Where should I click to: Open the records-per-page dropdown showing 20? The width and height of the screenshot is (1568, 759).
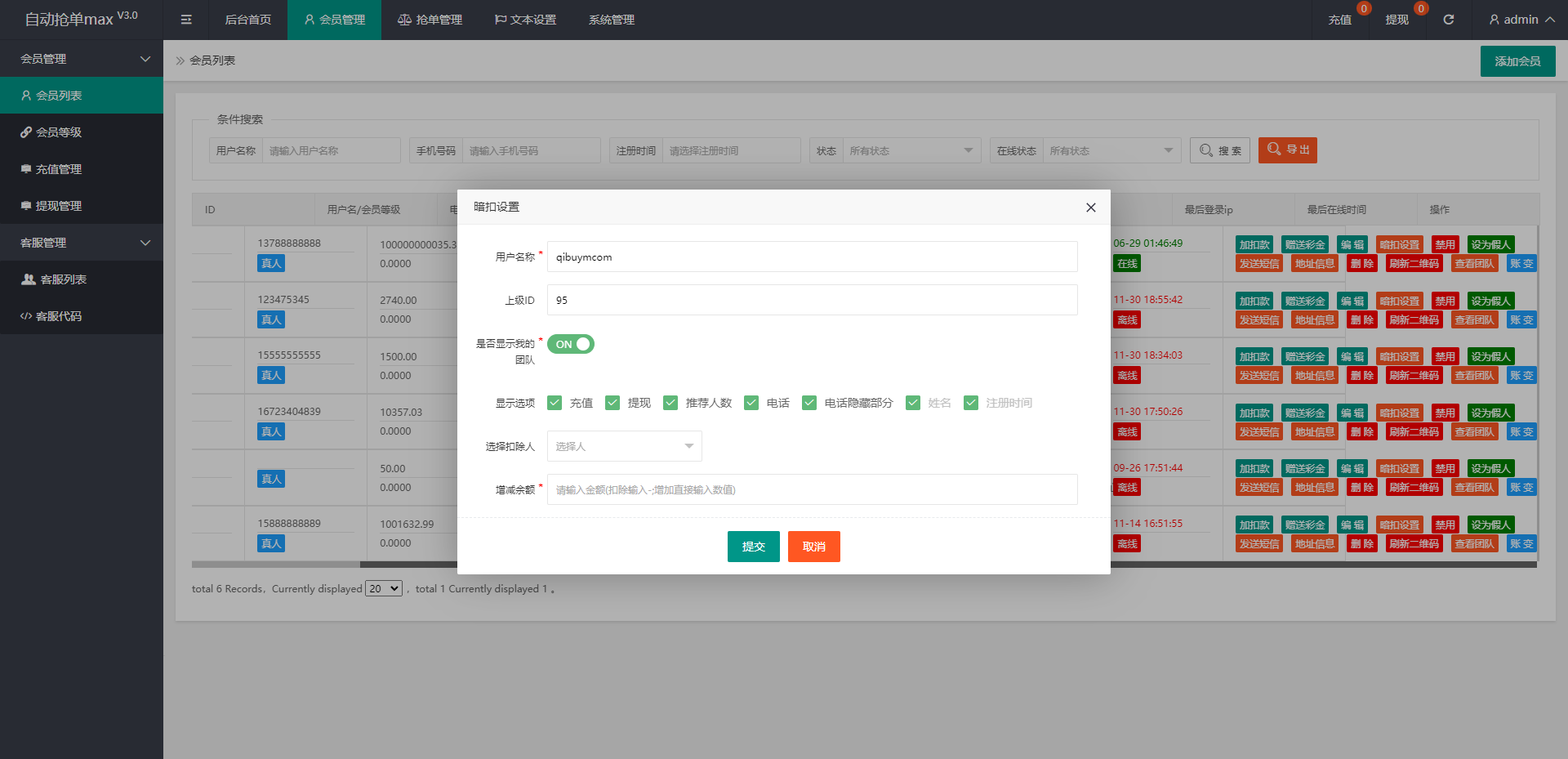pos(384,588)
